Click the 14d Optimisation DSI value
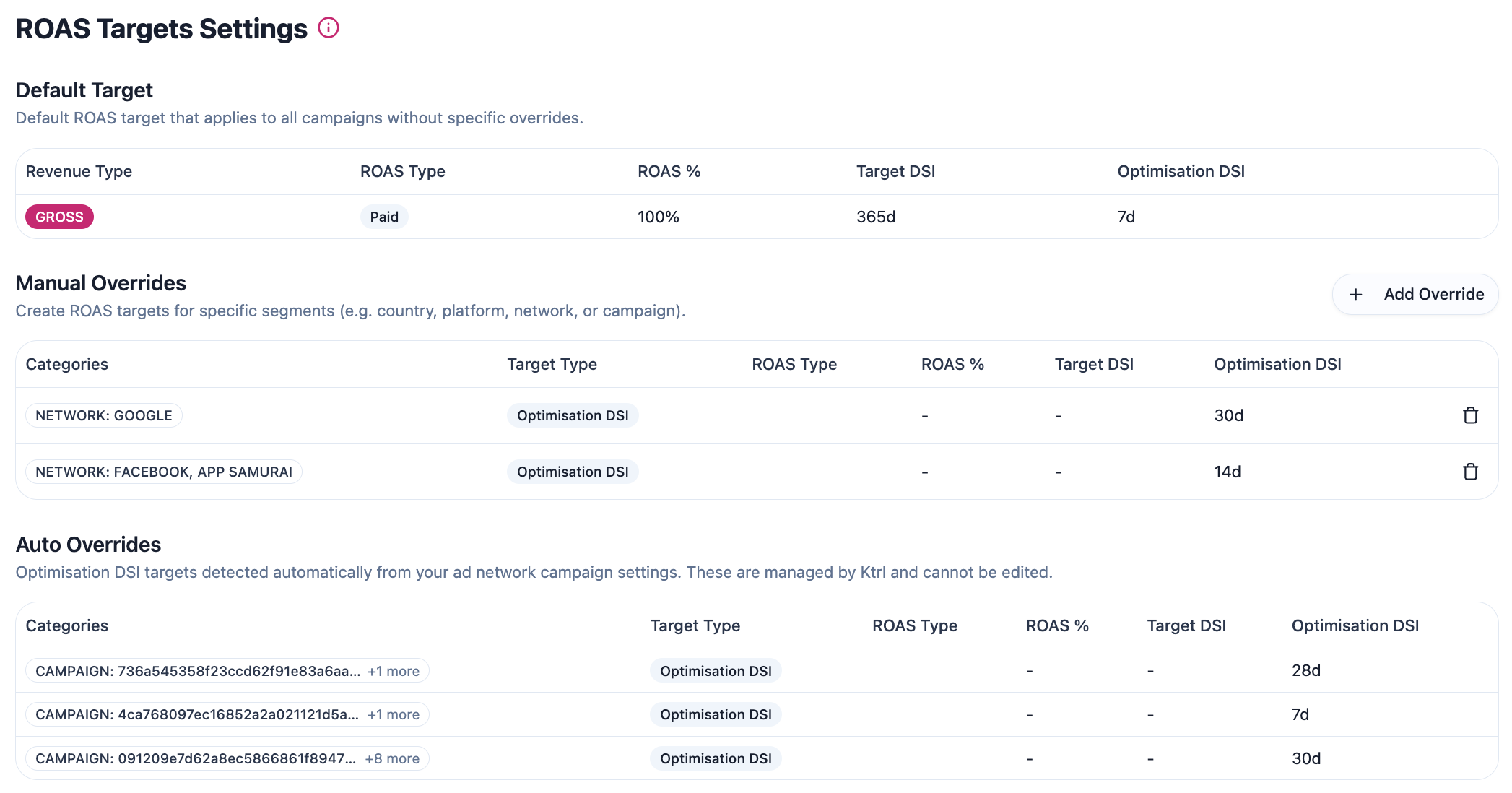 coord(1228,472)
